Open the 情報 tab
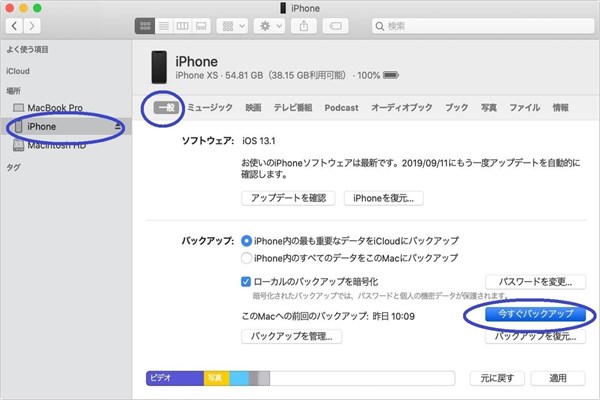 tap(561, 108)
